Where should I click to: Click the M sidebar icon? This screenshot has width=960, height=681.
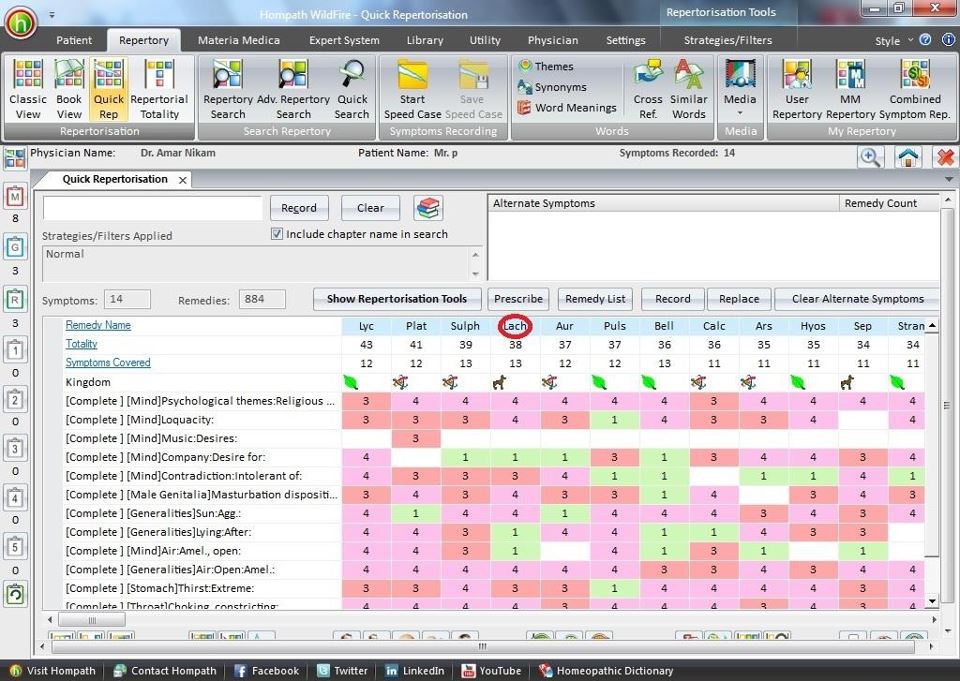[15, 197]
